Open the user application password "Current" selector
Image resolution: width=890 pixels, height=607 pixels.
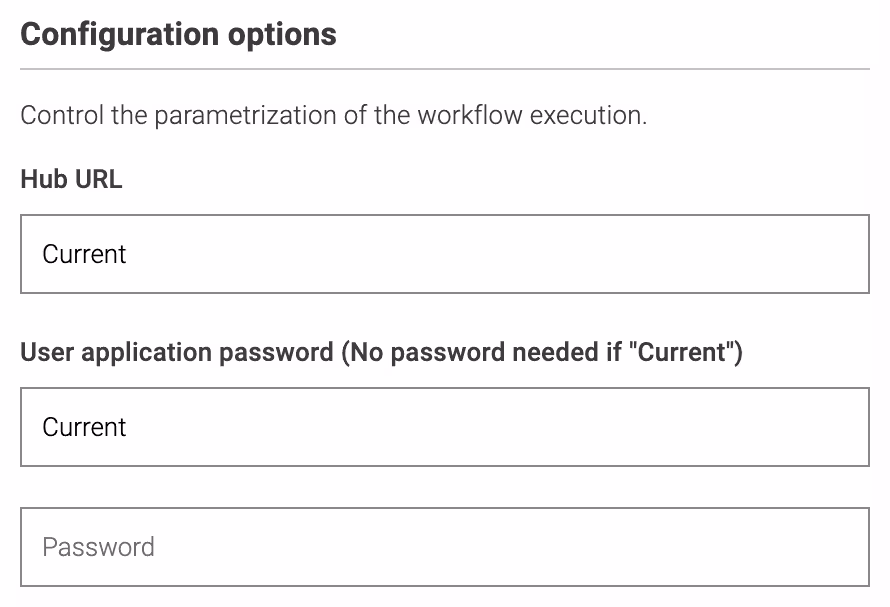(445, 427)
